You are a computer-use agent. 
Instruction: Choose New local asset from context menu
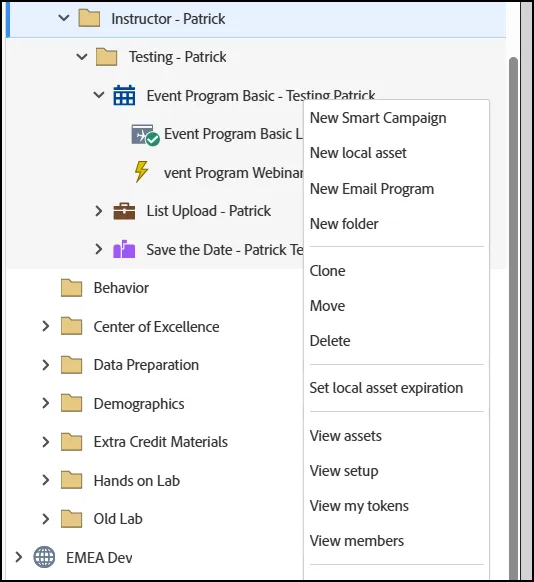coord(358,153)
